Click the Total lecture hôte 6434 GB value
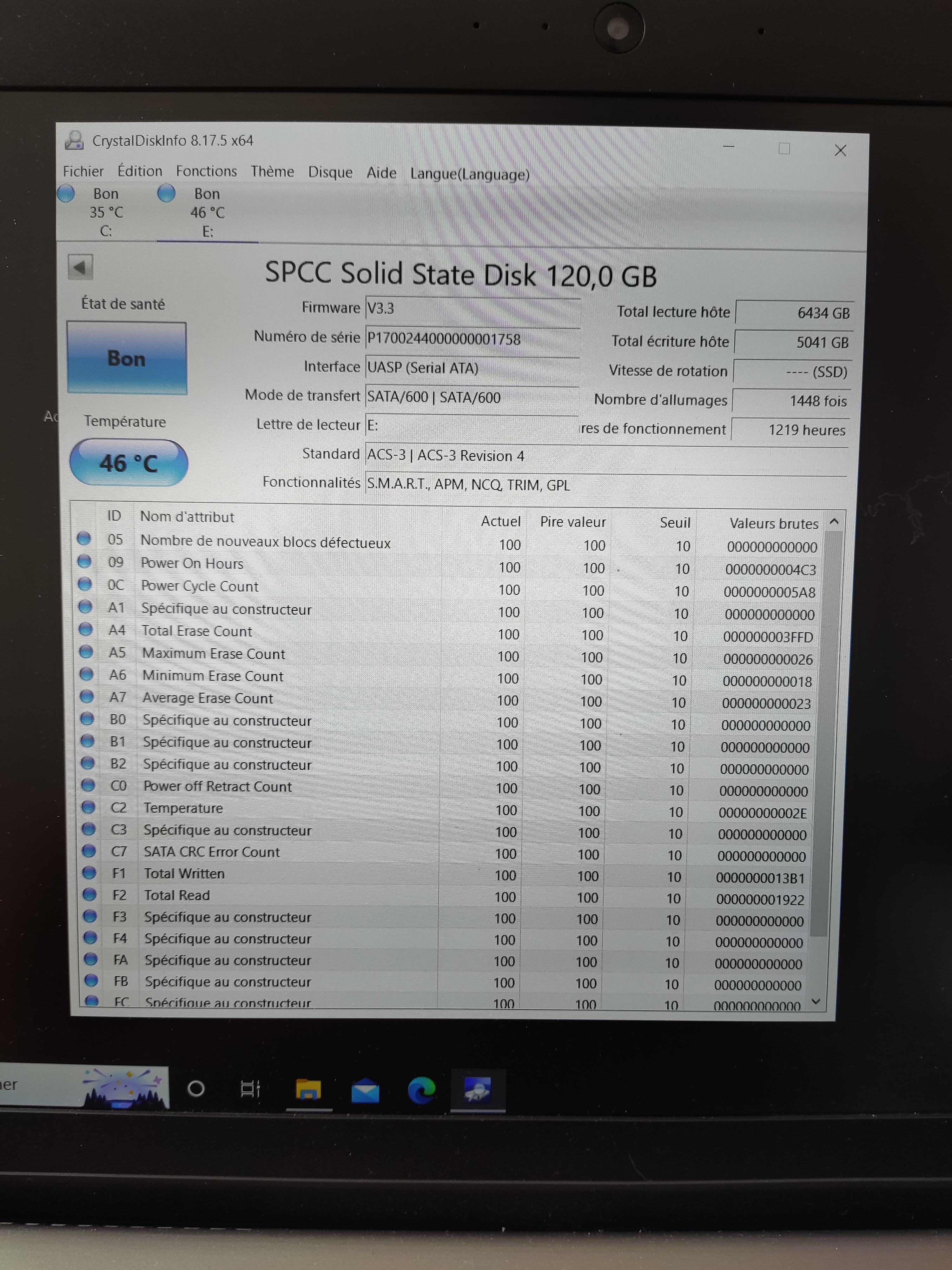This screenshot has width=952, height=1270. coord(795,313)
